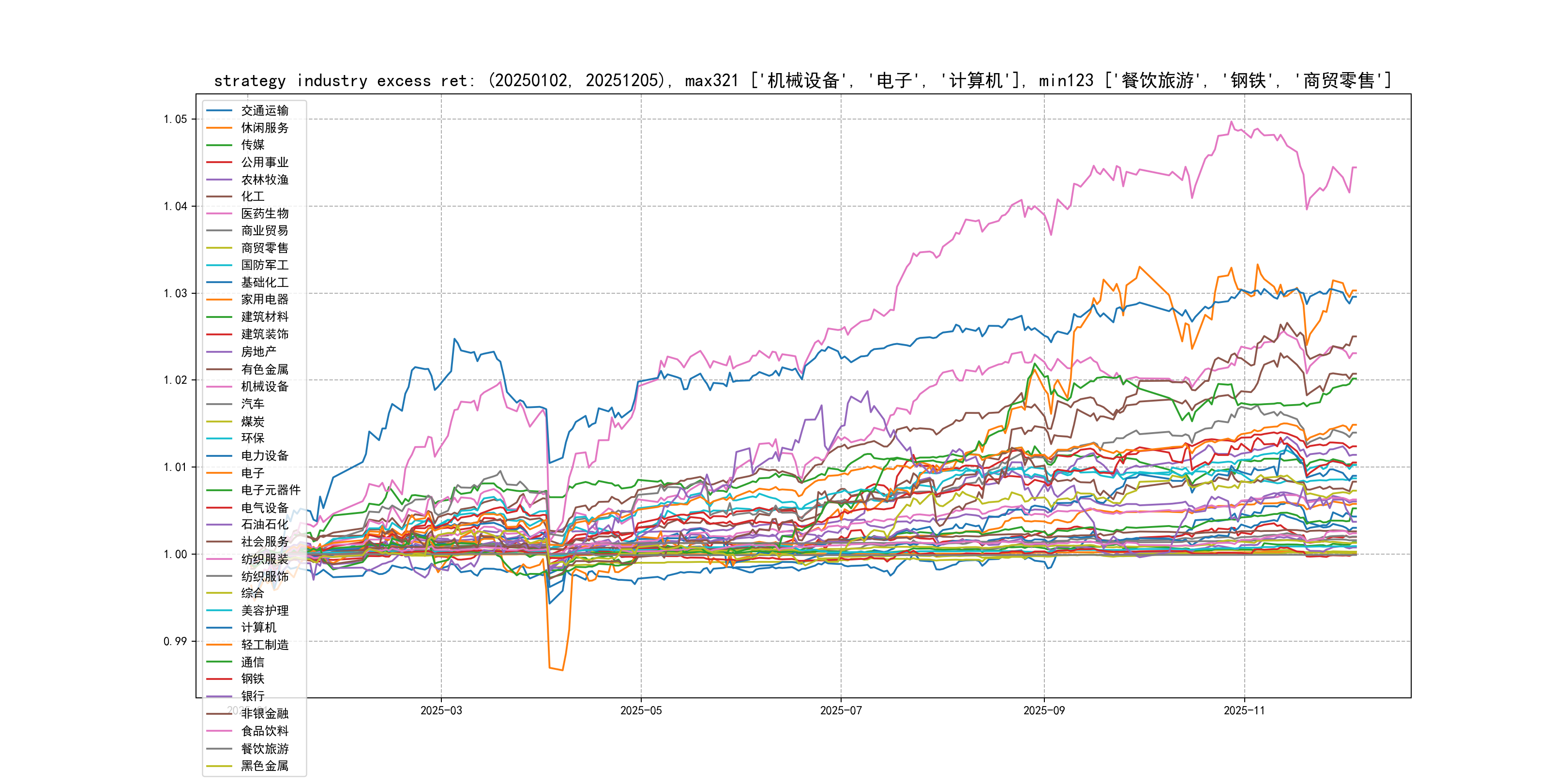Click the 0.99 y-axis tick label
The width and height of the screenshot is (1568, 784).
click(175, 641)
